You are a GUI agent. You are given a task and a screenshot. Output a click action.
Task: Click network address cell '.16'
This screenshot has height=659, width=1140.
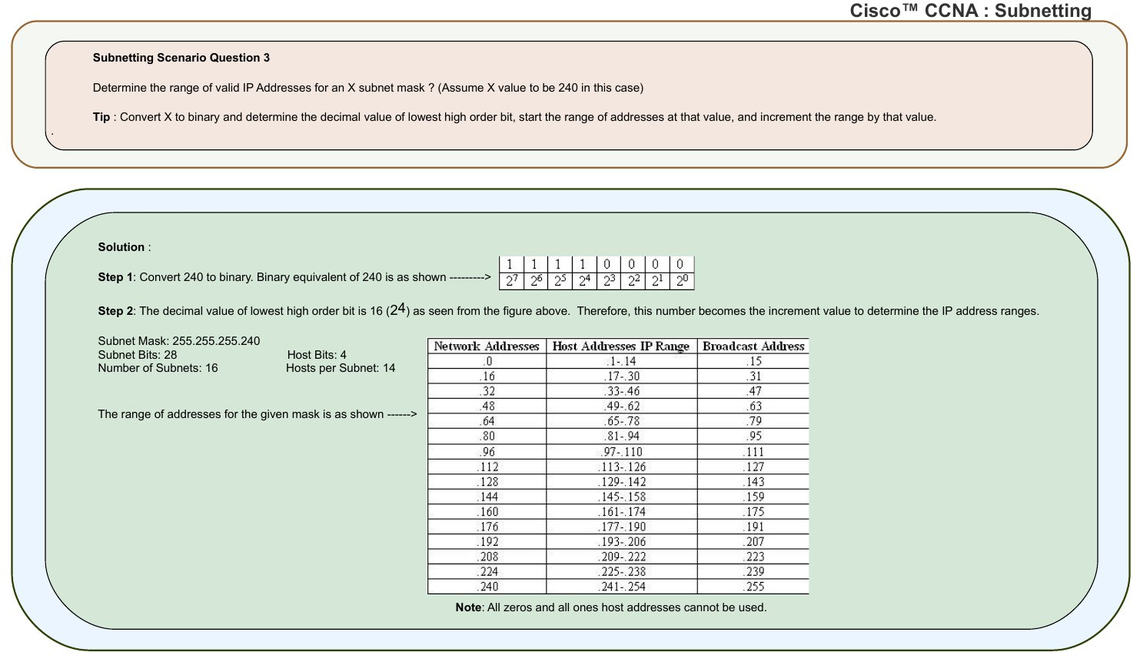point(487,377)
